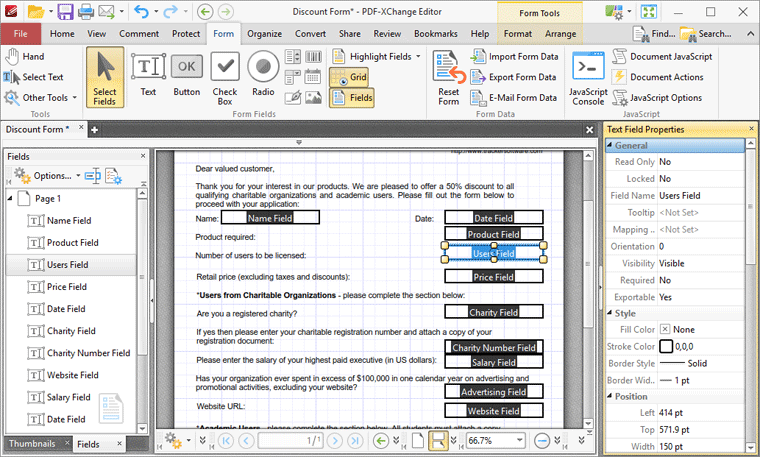Viewport: 760px width, 457px height.
Task: Click the Fill Color None swatch
Action: 665,330
